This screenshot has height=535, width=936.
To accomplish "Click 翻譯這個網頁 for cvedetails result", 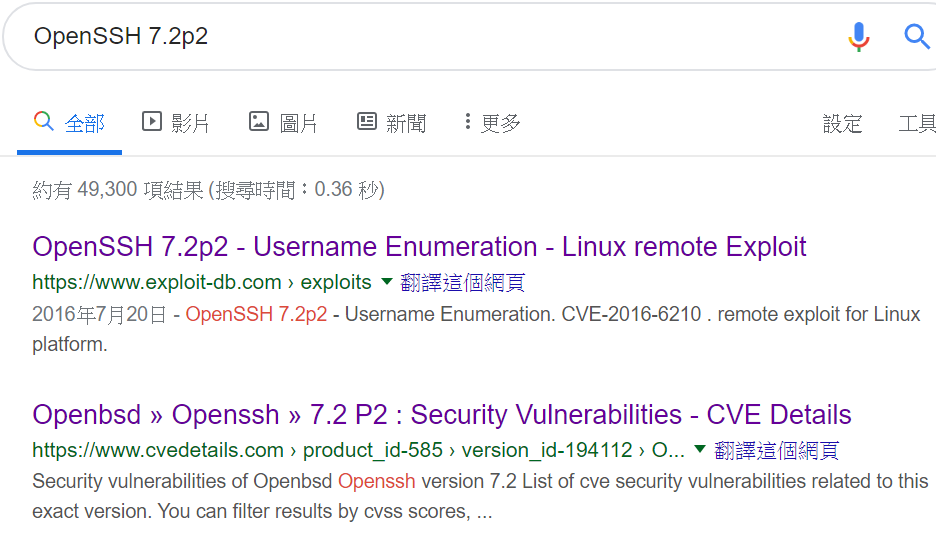I will tap(777, 450).
